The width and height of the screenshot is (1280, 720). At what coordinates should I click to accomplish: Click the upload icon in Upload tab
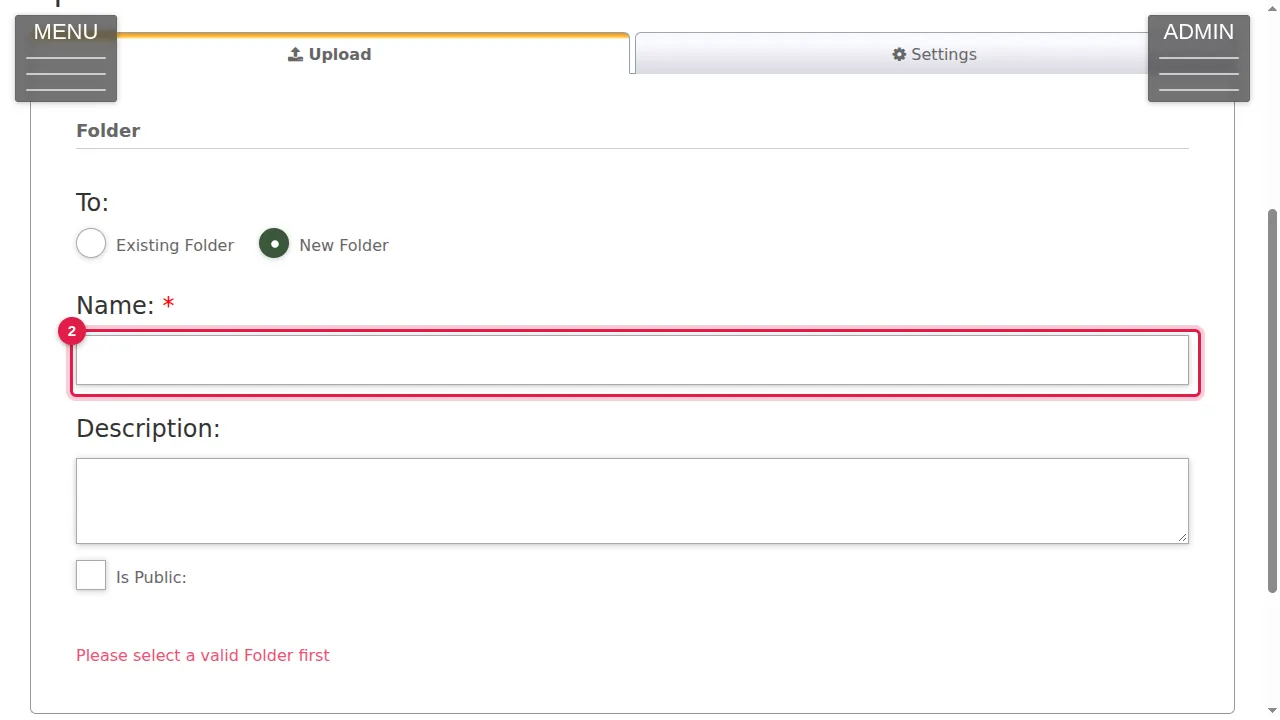(x=295, y=54)
